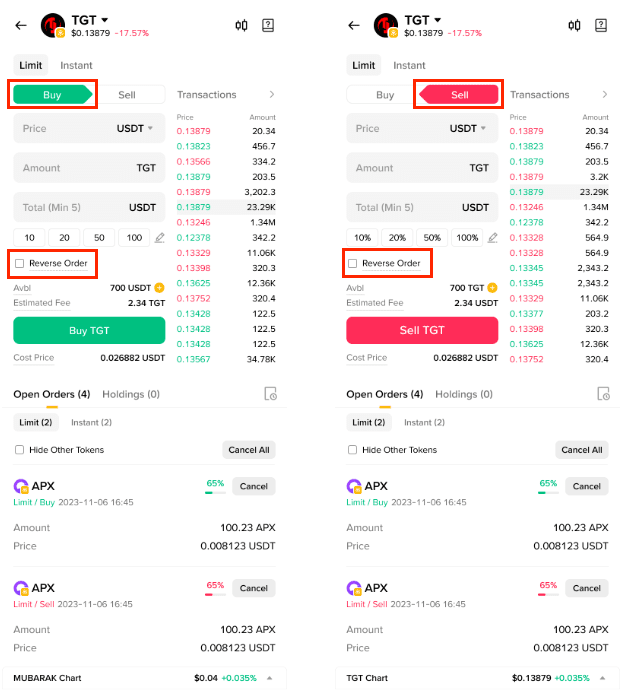Open order history icon on right panel

603,394
